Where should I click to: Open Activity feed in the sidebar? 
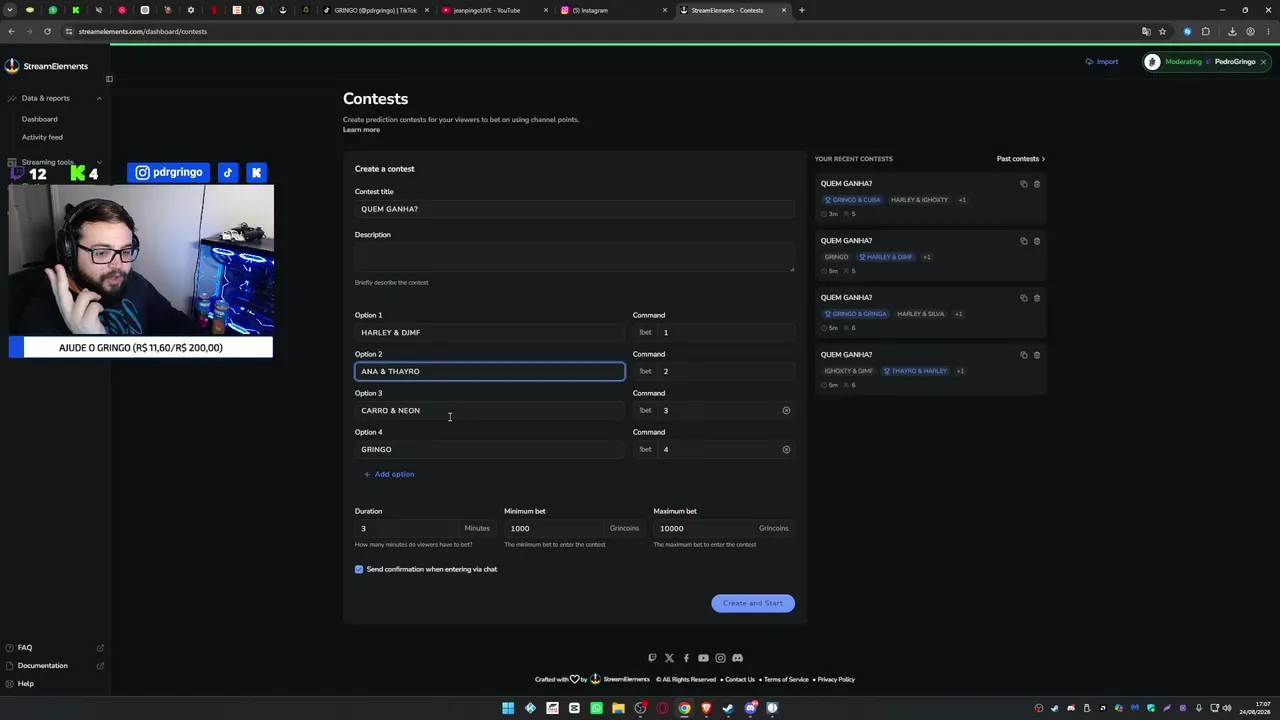(42, 137)
